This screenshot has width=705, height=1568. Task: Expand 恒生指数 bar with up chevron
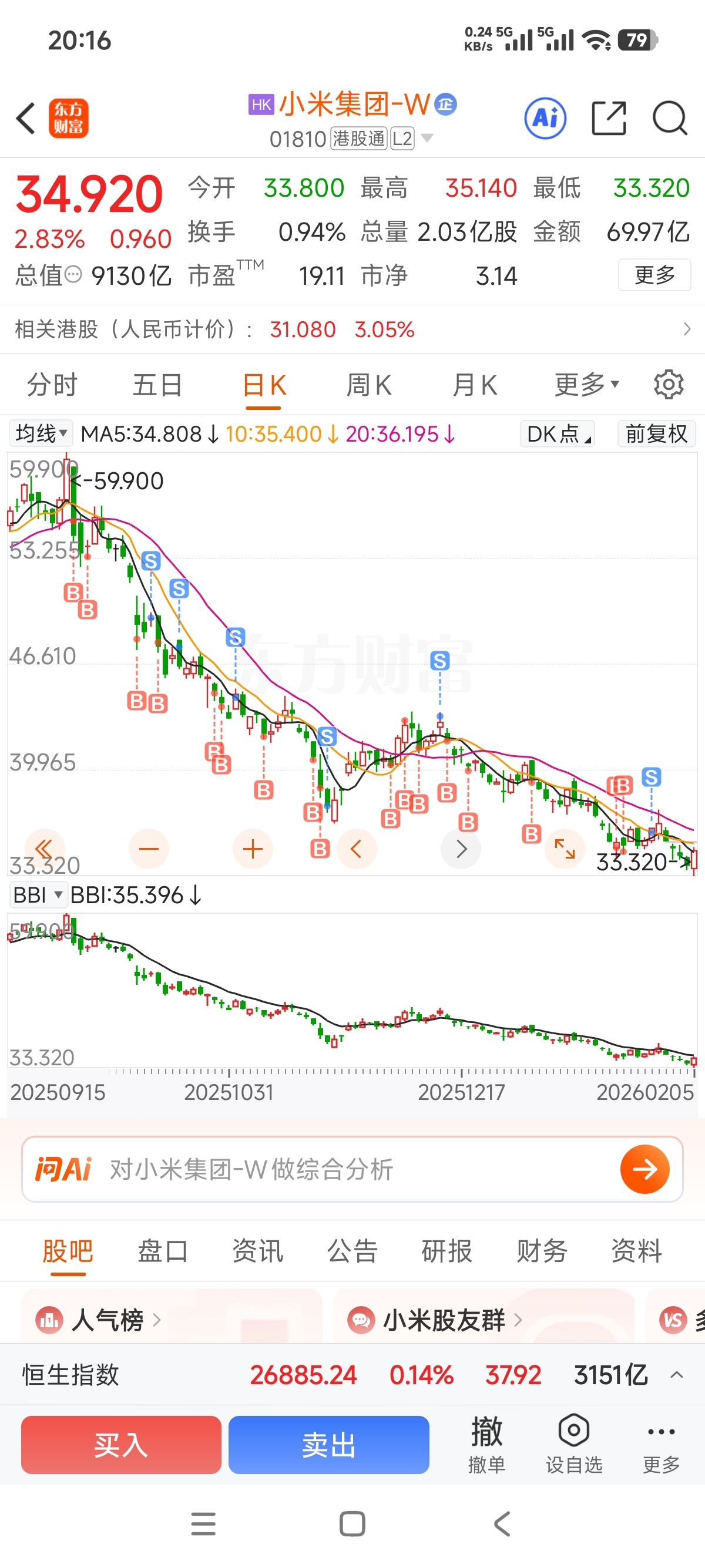tap(676, 1374)
